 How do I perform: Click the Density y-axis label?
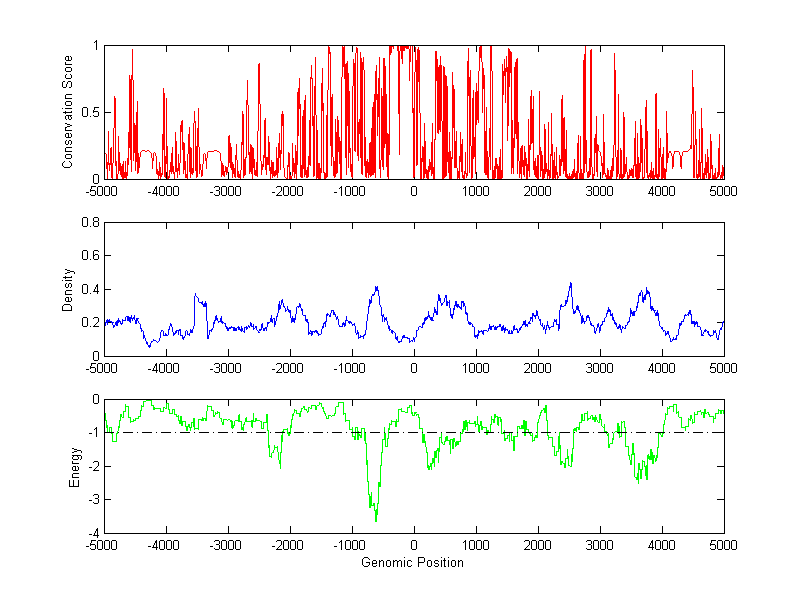(x=68, y=289)
